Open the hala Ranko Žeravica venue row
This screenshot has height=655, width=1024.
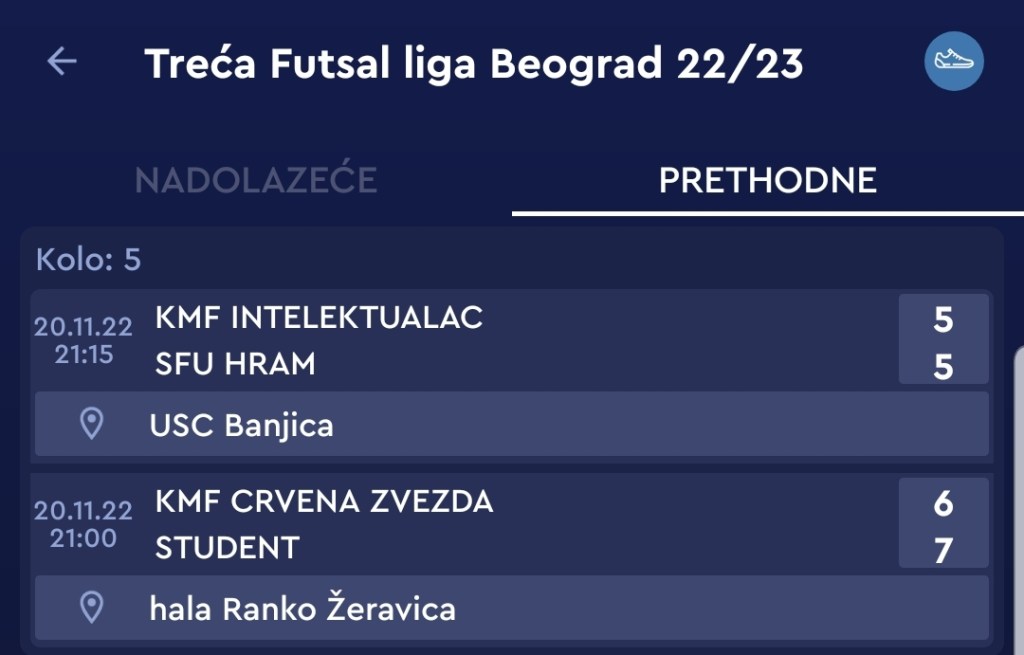(512, 608)
